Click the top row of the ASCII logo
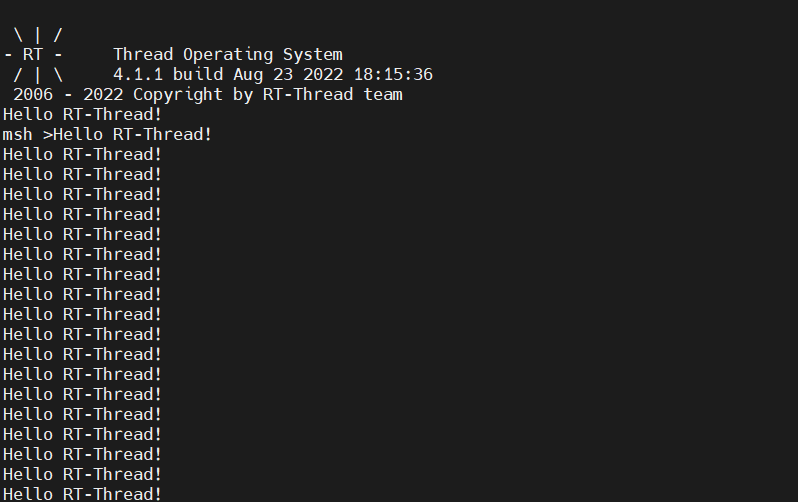The image size is (798, 502). tap(37, 35)
